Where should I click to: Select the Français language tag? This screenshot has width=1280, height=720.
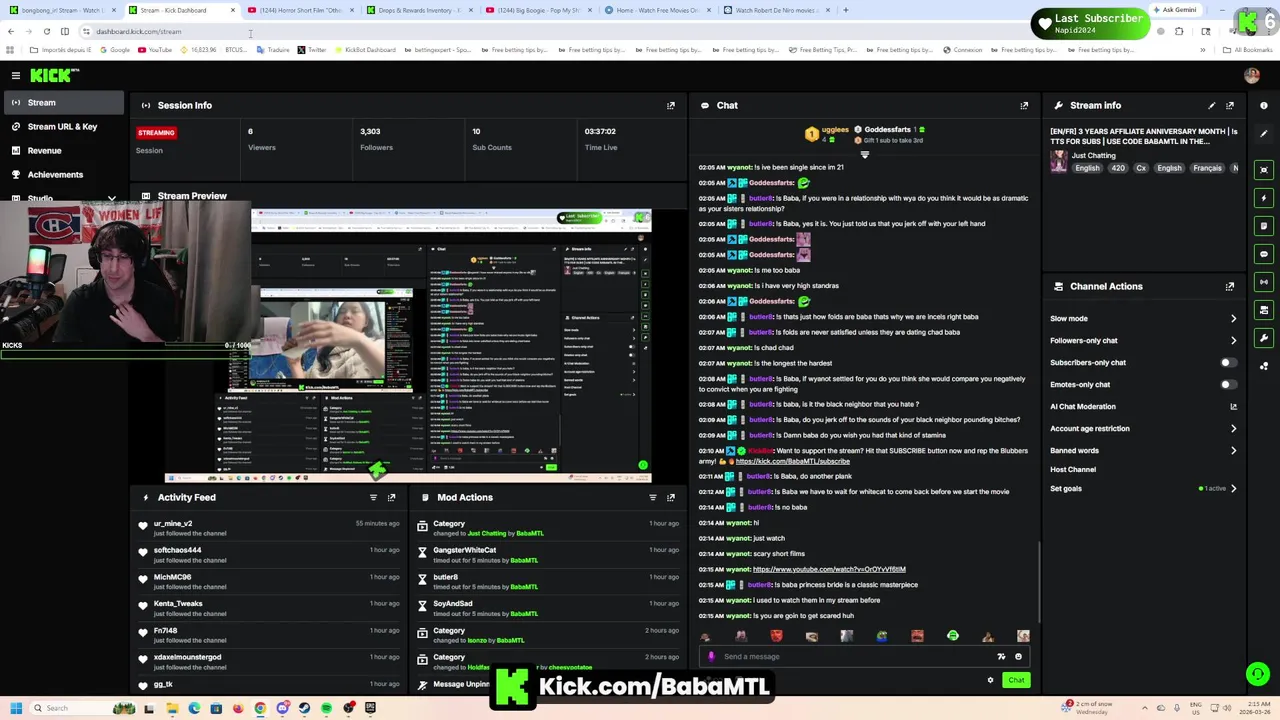point(1207,168)
